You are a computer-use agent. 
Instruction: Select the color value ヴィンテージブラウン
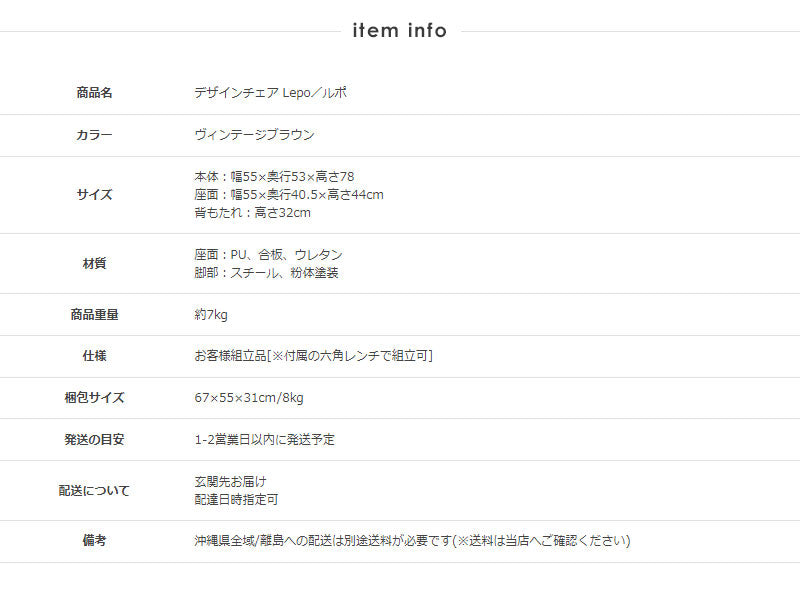pos(254,135)
